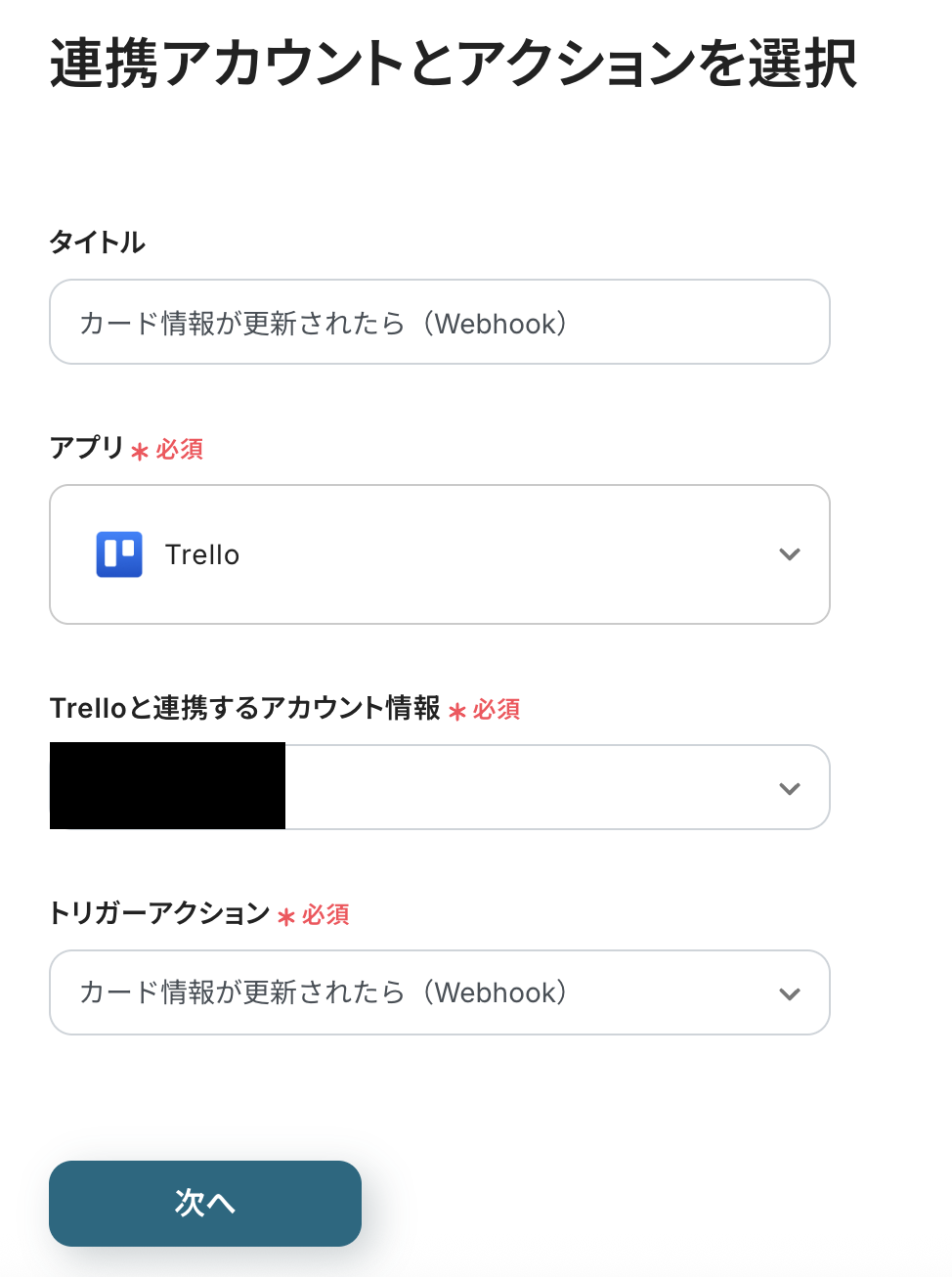952x1277 pixels.
Task: Open the Trello account dropdown chevron
Action: 790,788
